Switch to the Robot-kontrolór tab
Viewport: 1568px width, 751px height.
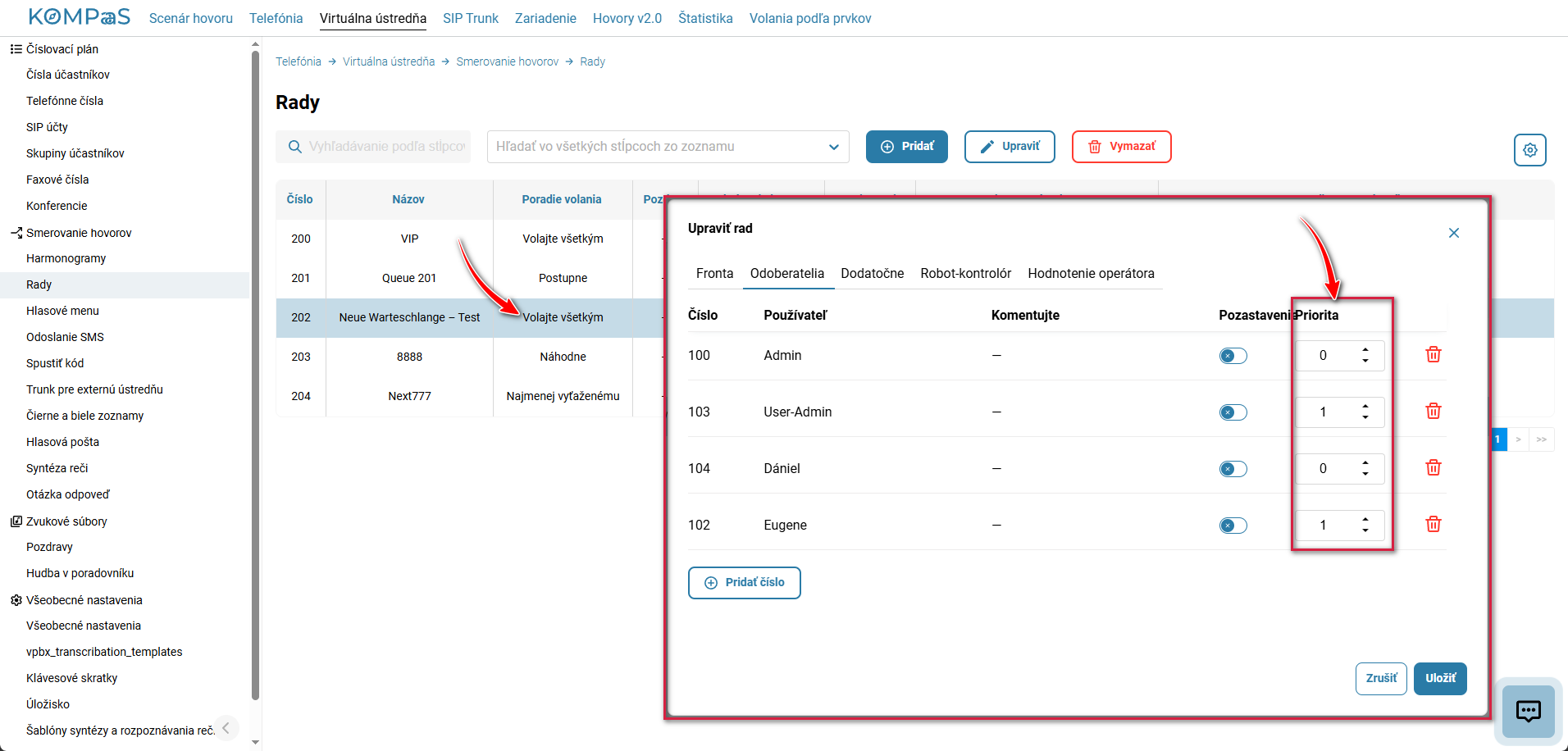pyautogui.click(x=966, y=274)
